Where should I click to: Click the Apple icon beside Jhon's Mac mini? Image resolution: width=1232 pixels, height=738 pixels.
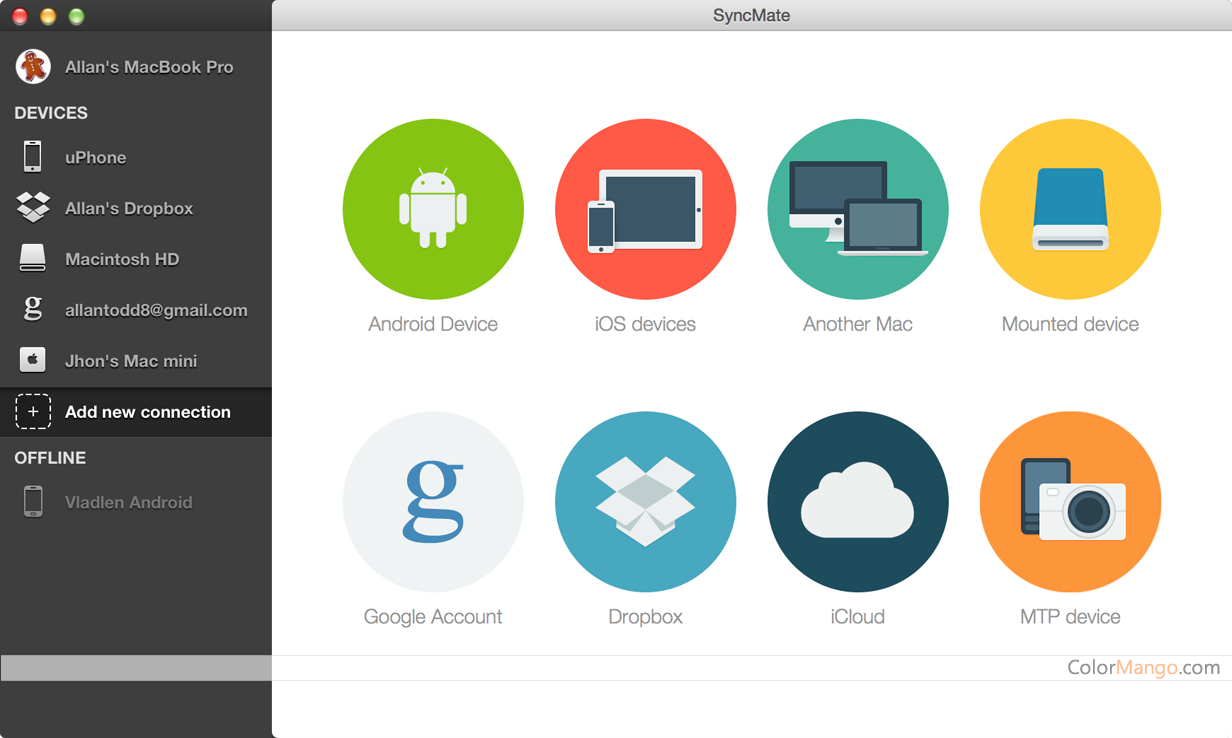point(33,360)
